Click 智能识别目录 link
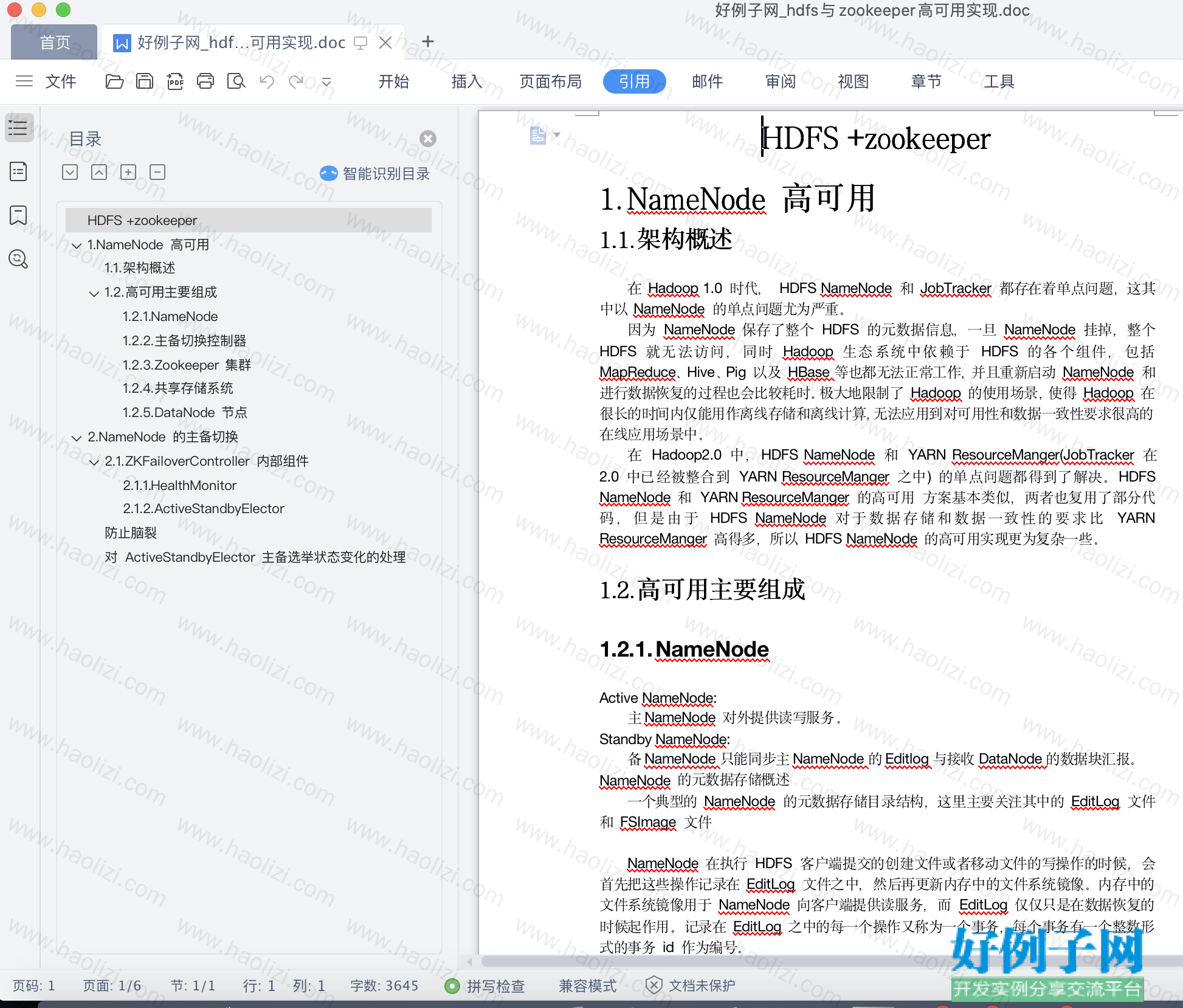Image resolution: width=1183 pixels, height=1008 pixels. click(x=375, y=174)
